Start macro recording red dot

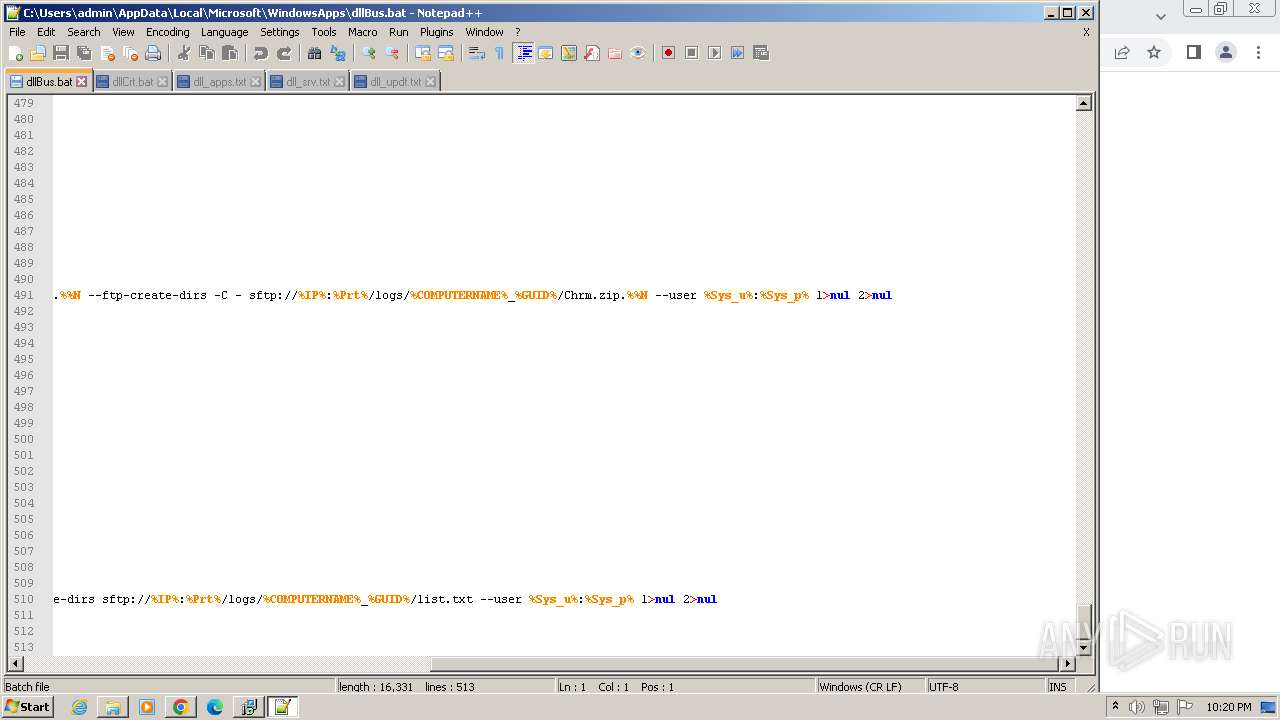[668, 53]
